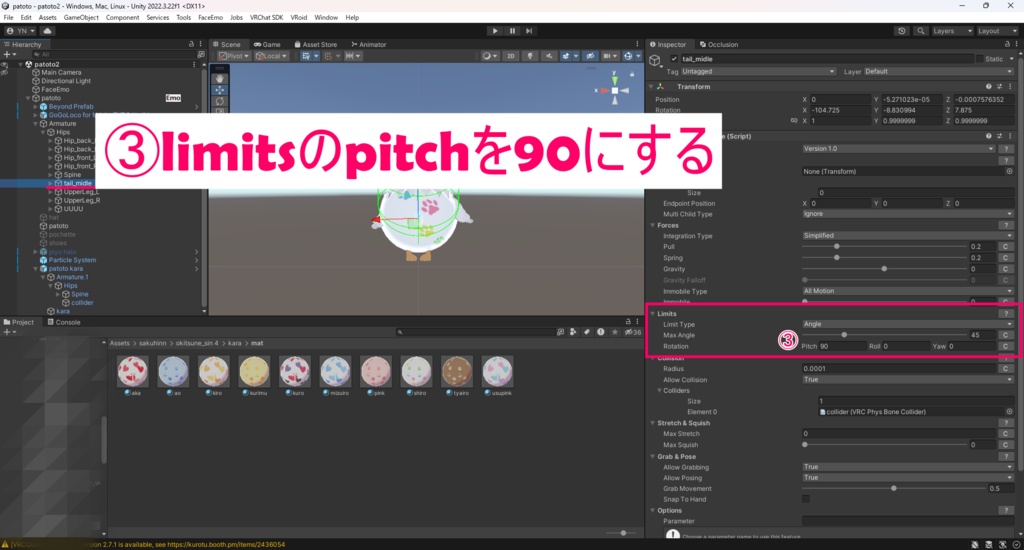Open the GameObject menu
Image resolution: width=1024 pixels, height=550 pixels.
point(81,18)
